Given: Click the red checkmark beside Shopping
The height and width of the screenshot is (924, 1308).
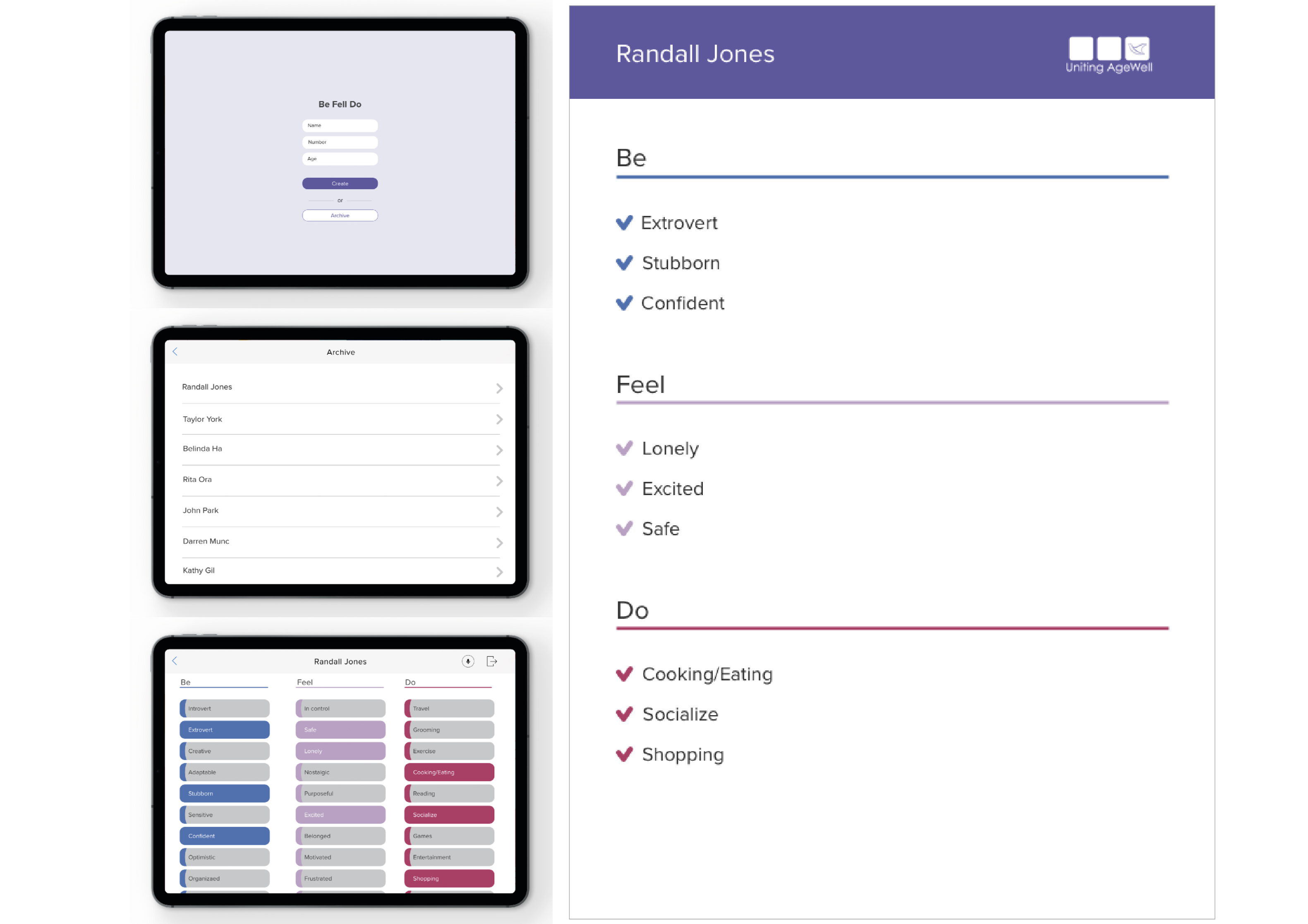Looking at the screenshot, I should [x=624, y=754].
